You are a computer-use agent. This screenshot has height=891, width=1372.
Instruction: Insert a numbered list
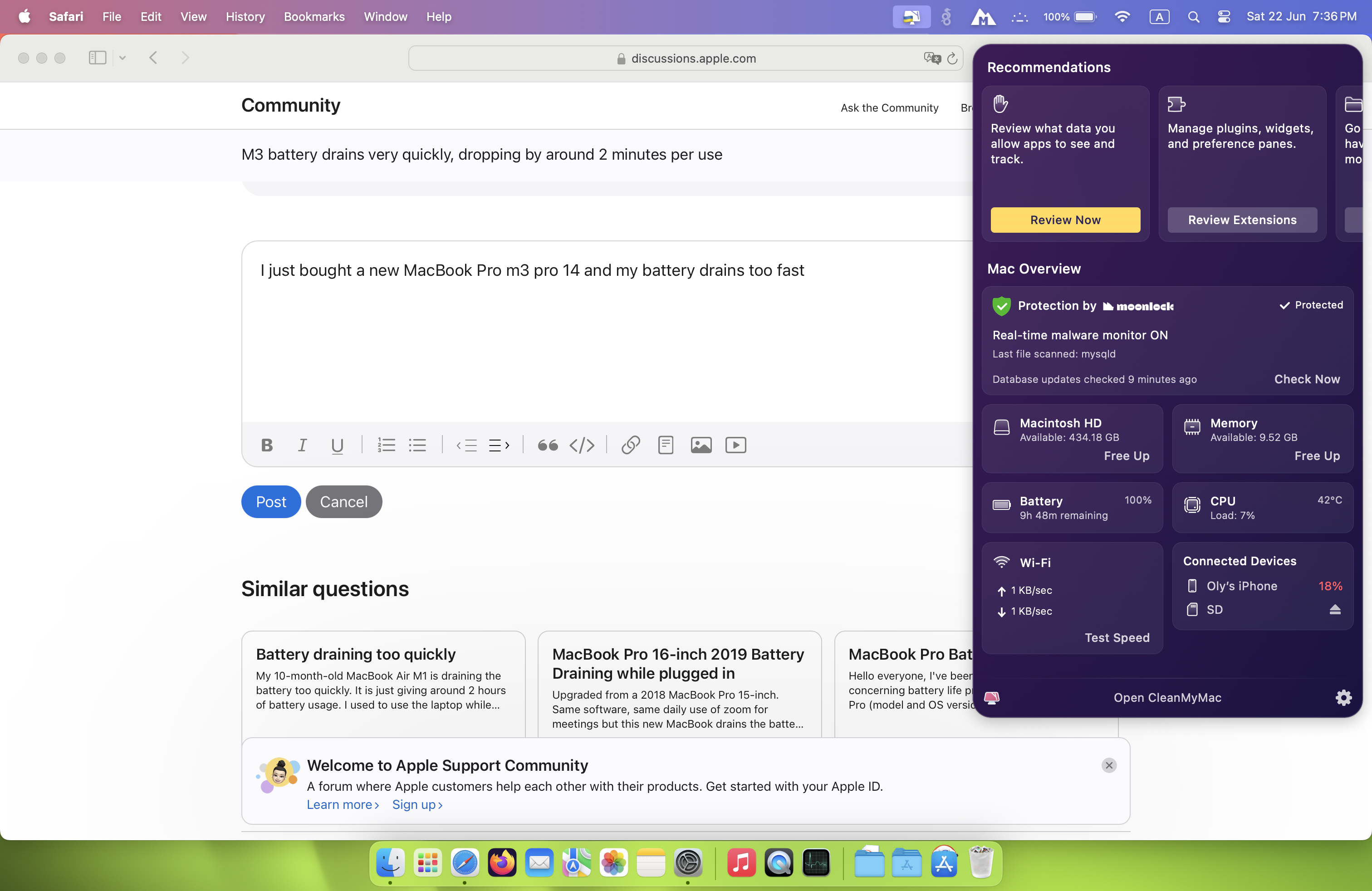pos(386,445)
